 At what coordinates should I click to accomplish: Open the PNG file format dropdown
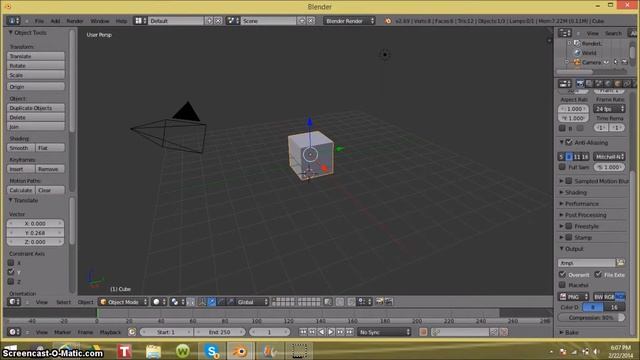(x=574, y=297)
